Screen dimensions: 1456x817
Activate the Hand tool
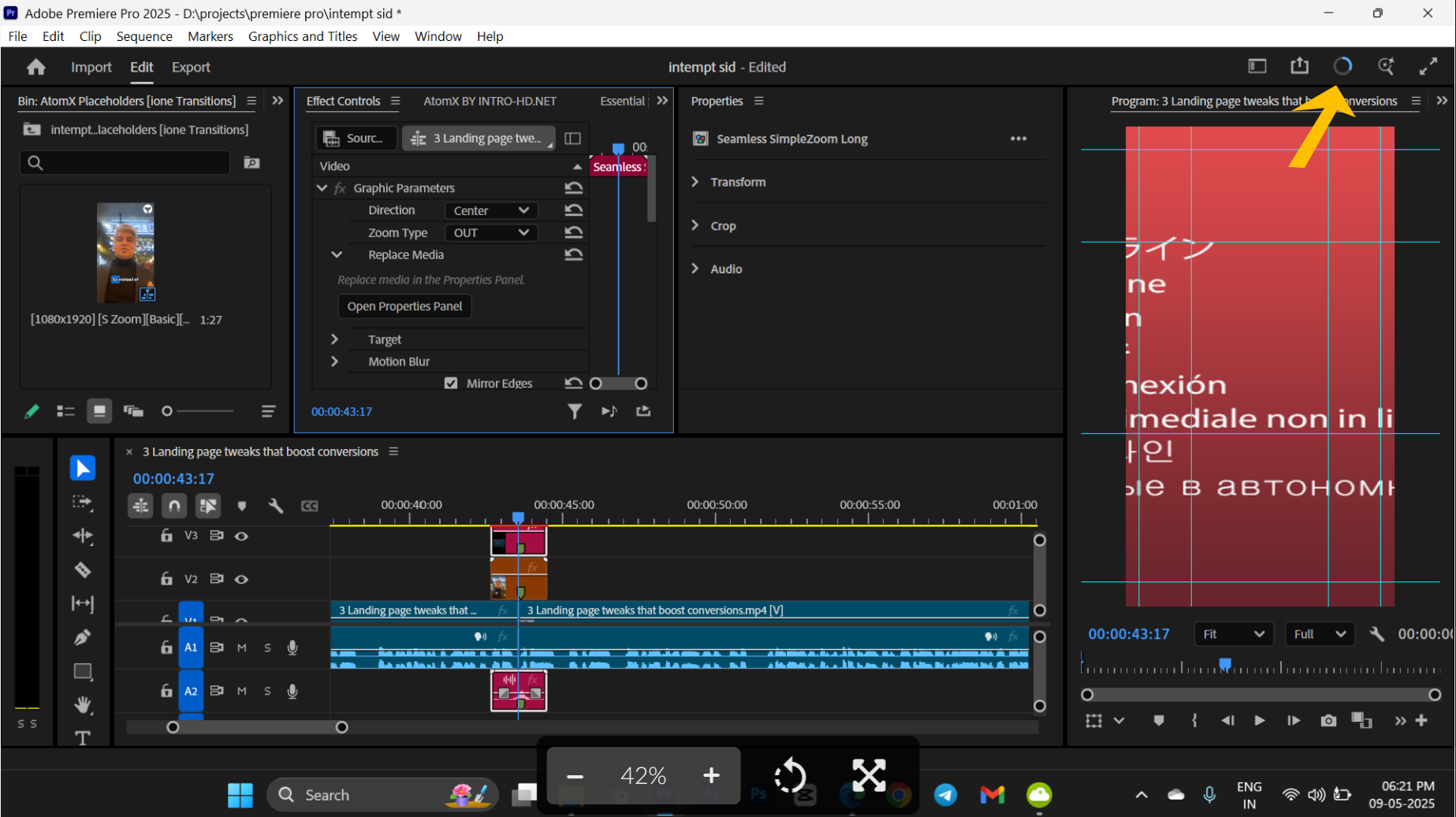click(82, 705)
